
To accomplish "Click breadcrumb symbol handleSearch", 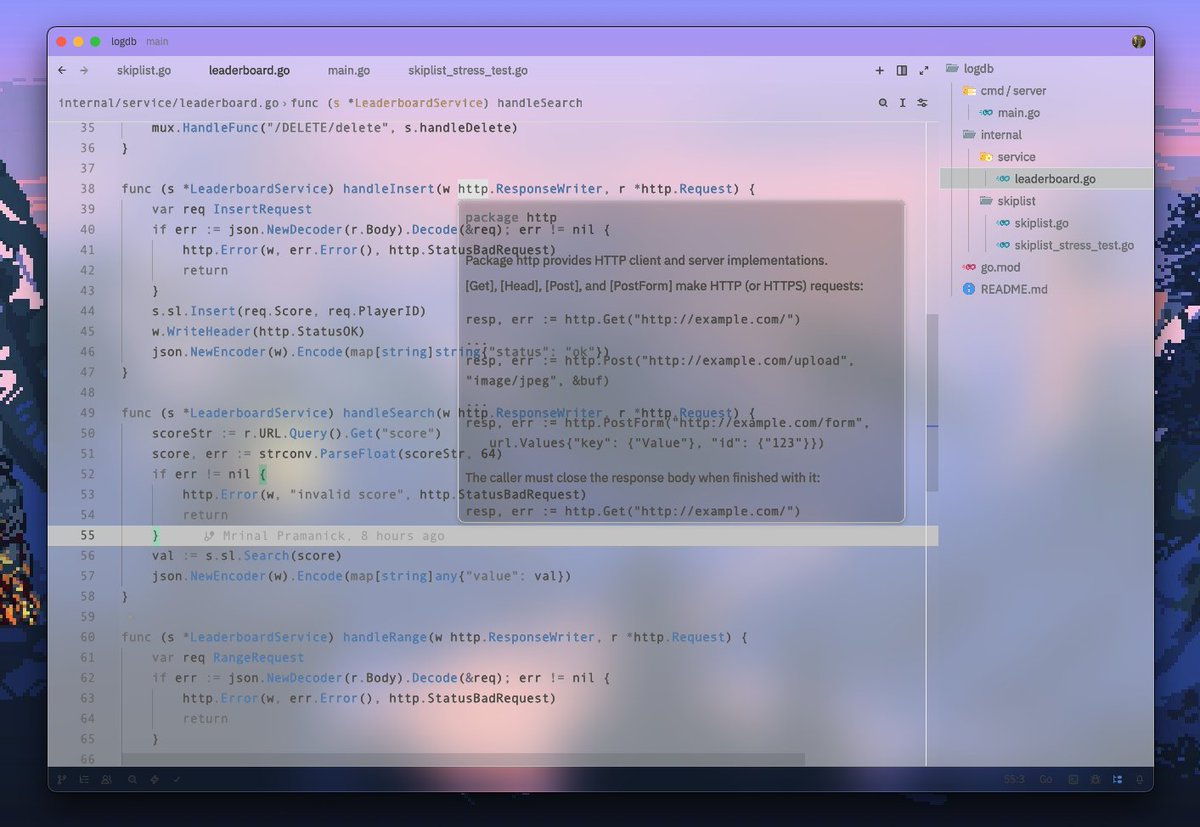I will tap(540, 103).
